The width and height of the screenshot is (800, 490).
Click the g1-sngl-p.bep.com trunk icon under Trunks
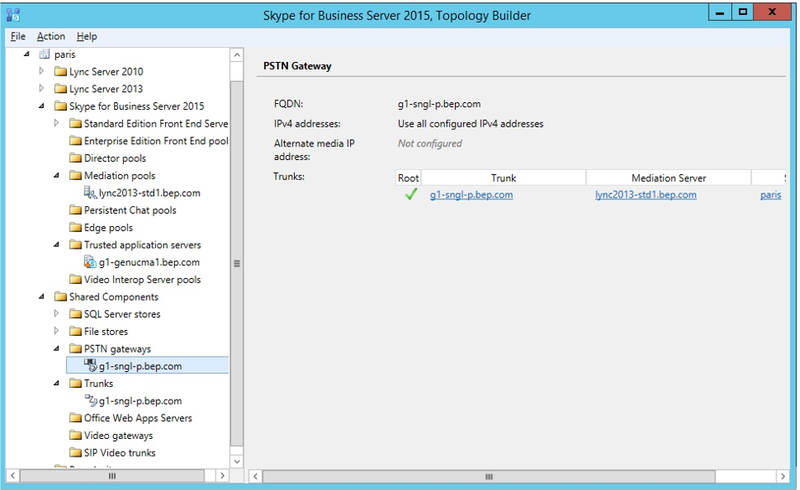pos(90,400)
